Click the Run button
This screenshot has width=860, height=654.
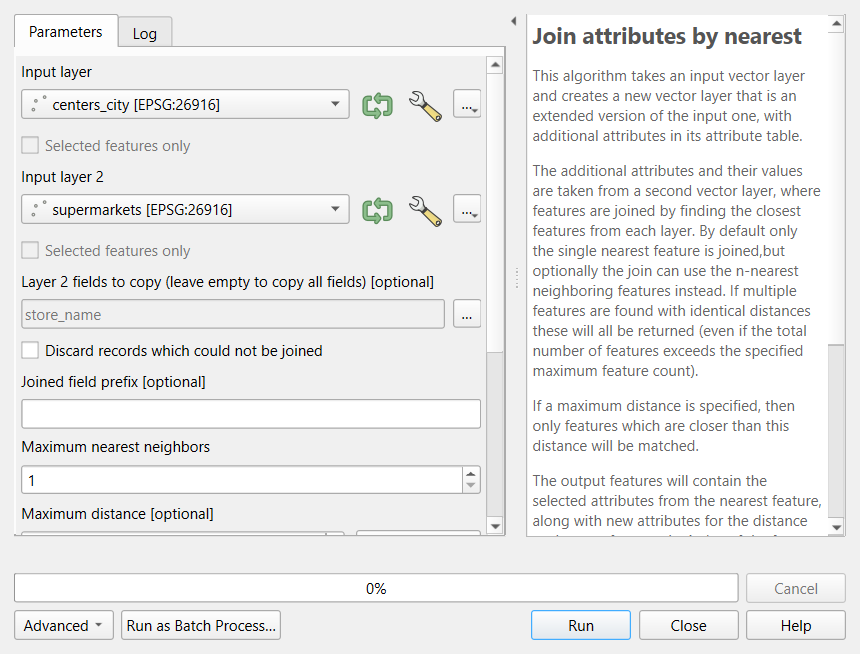point(581,625)
